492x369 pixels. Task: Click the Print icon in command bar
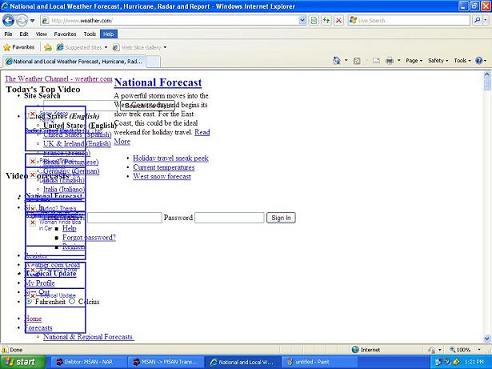pyautogui.click(x=389, y=61)
